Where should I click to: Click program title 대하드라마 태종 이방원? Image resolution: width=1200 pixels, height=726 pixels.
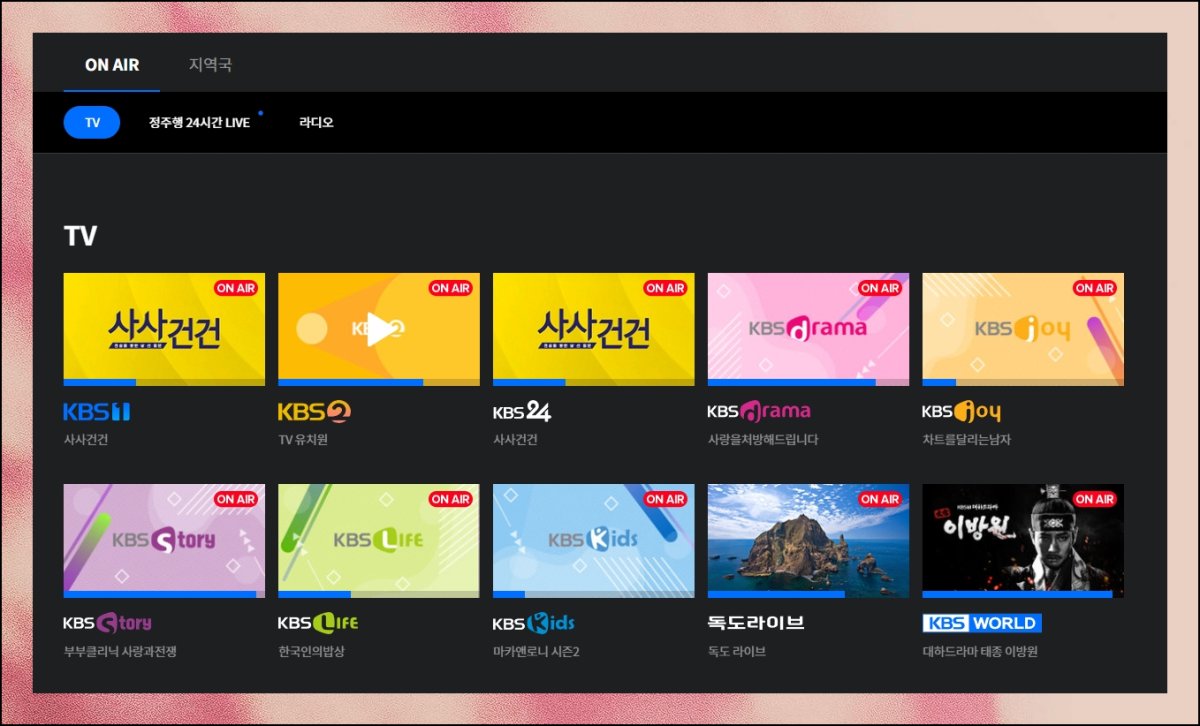coord(981,651)
